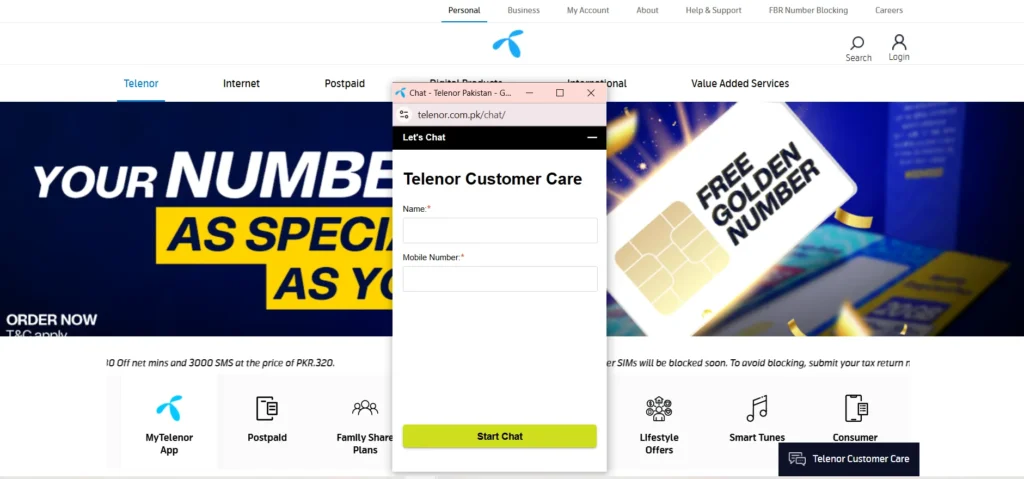The width and height of the screenshot is (1024, 479).
Task: Select the Postpaid phone icon tile
Action: click(266, 408)
